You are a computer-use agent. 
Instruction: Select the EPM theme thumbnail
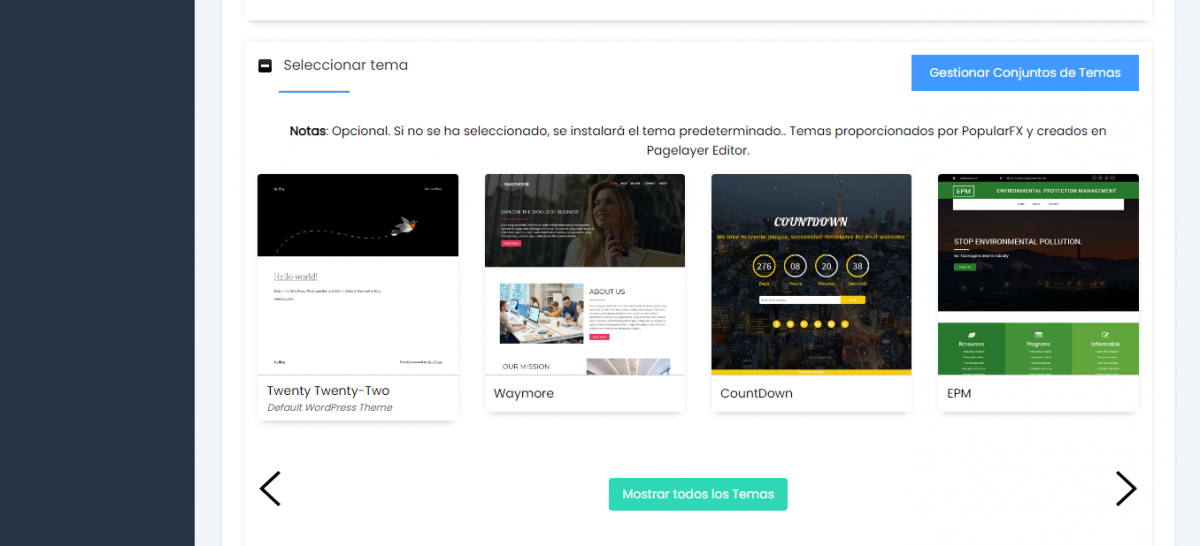[x=1038, y=274]
